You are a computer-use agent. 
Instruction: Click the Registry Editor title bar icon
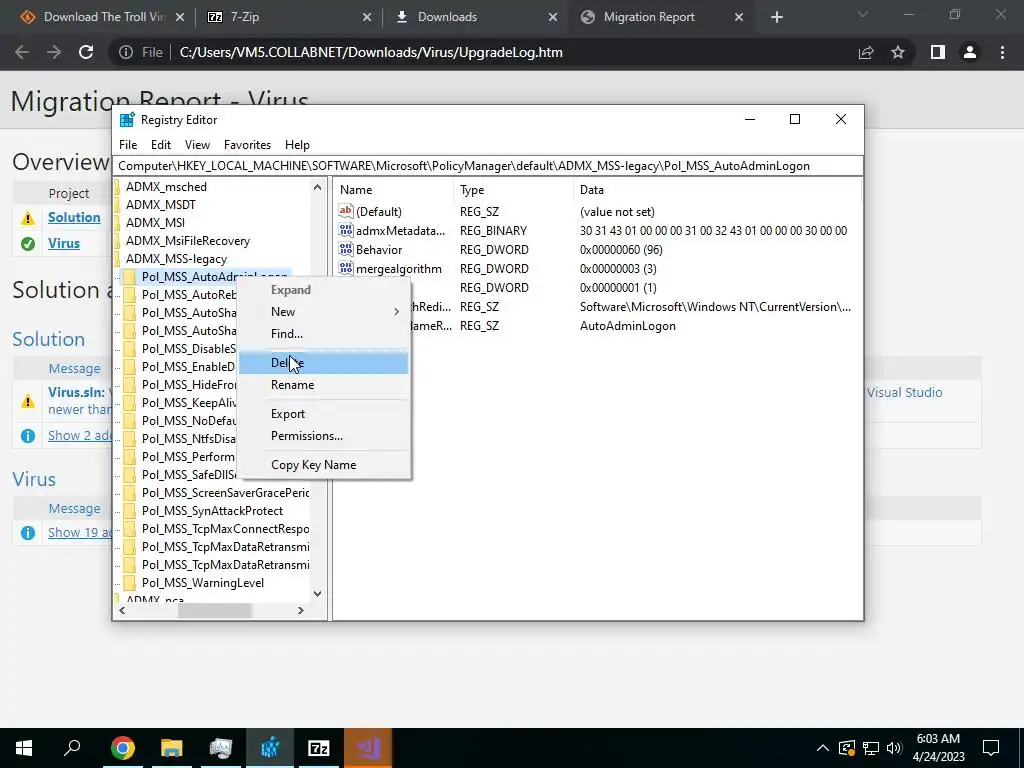[127, 120]
